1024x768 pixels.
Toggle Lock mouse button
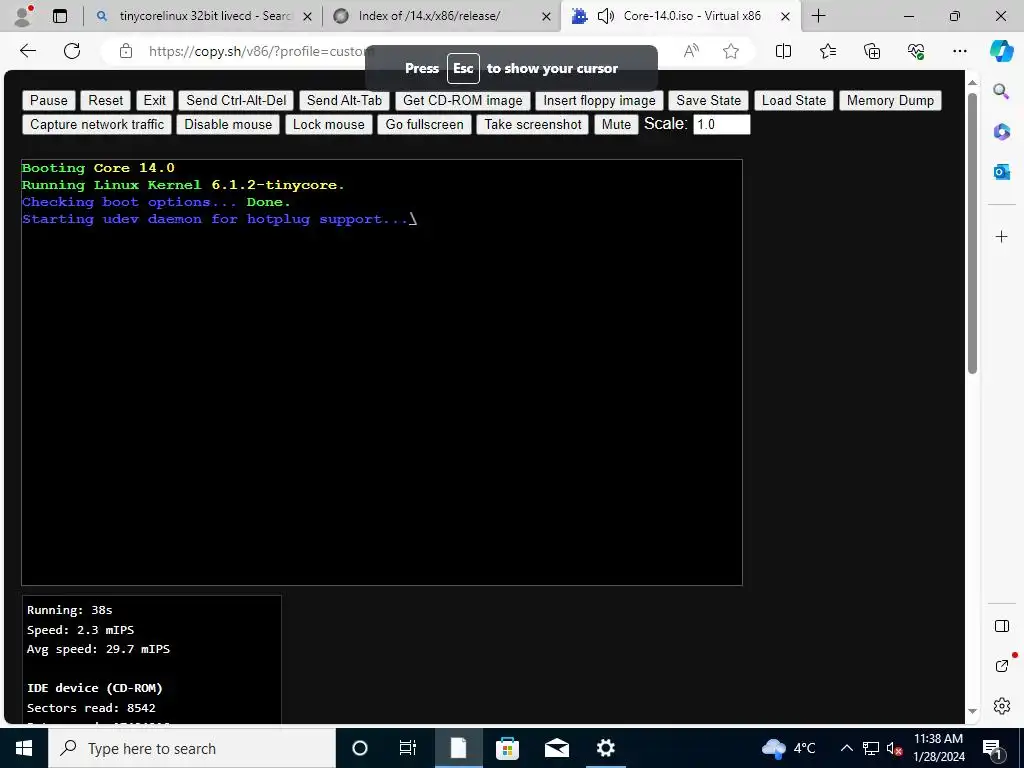point(328,125)
